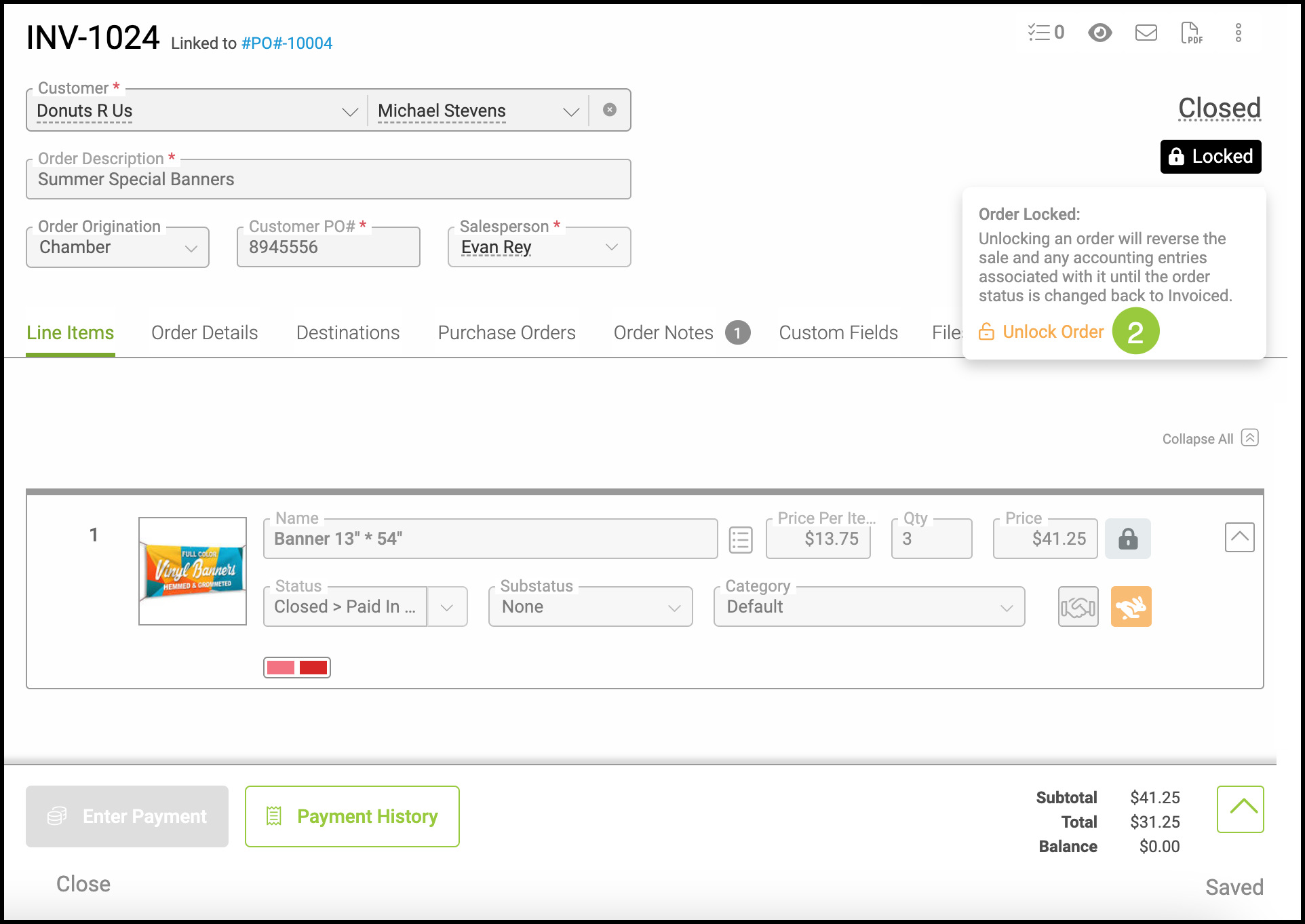Open the line item Status dropdown arrow
Screen dimensions: 1305x924
tap(446, 607)
